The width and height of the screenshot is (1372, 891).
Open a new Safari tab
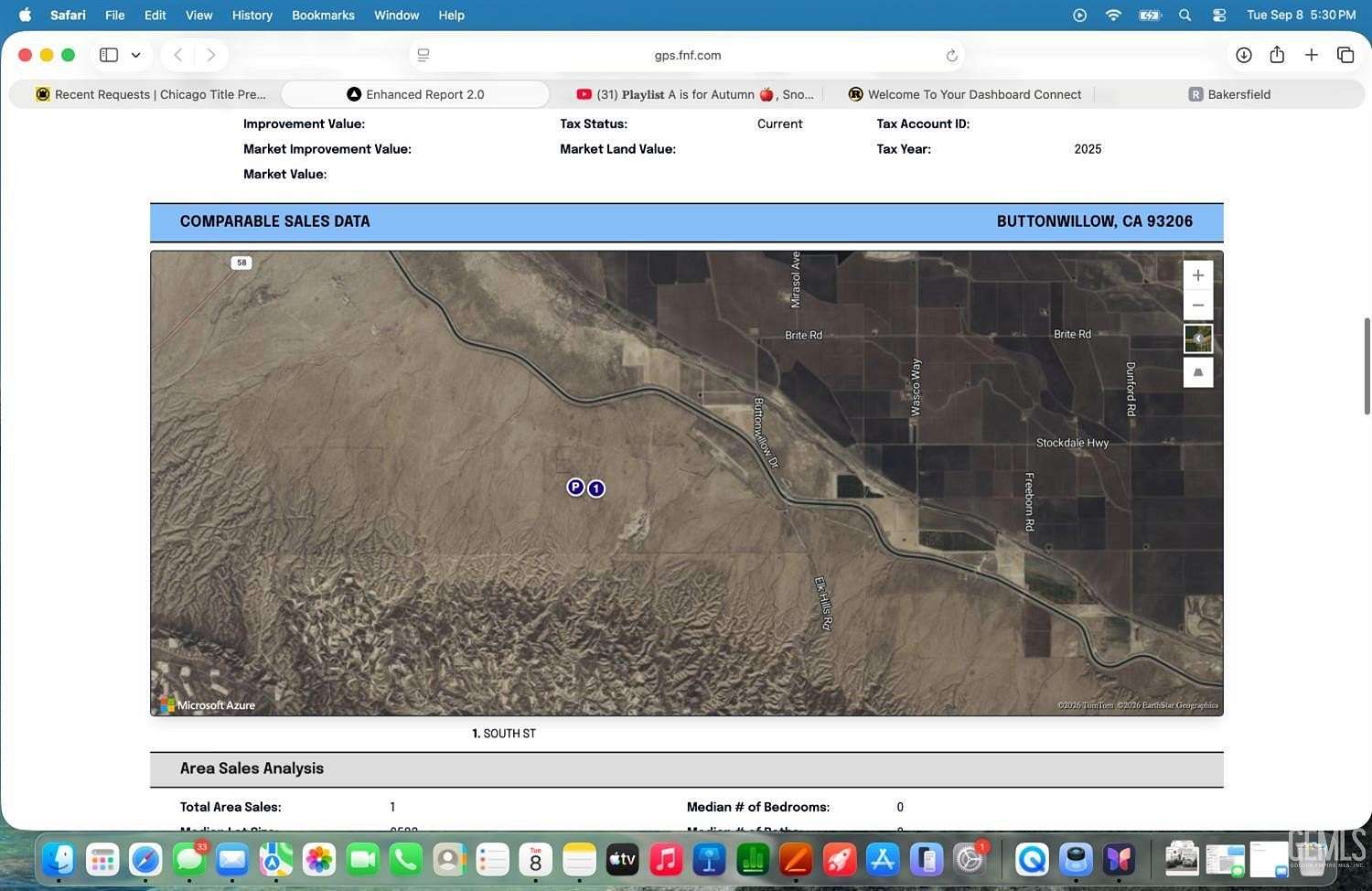click(1311, 55)
